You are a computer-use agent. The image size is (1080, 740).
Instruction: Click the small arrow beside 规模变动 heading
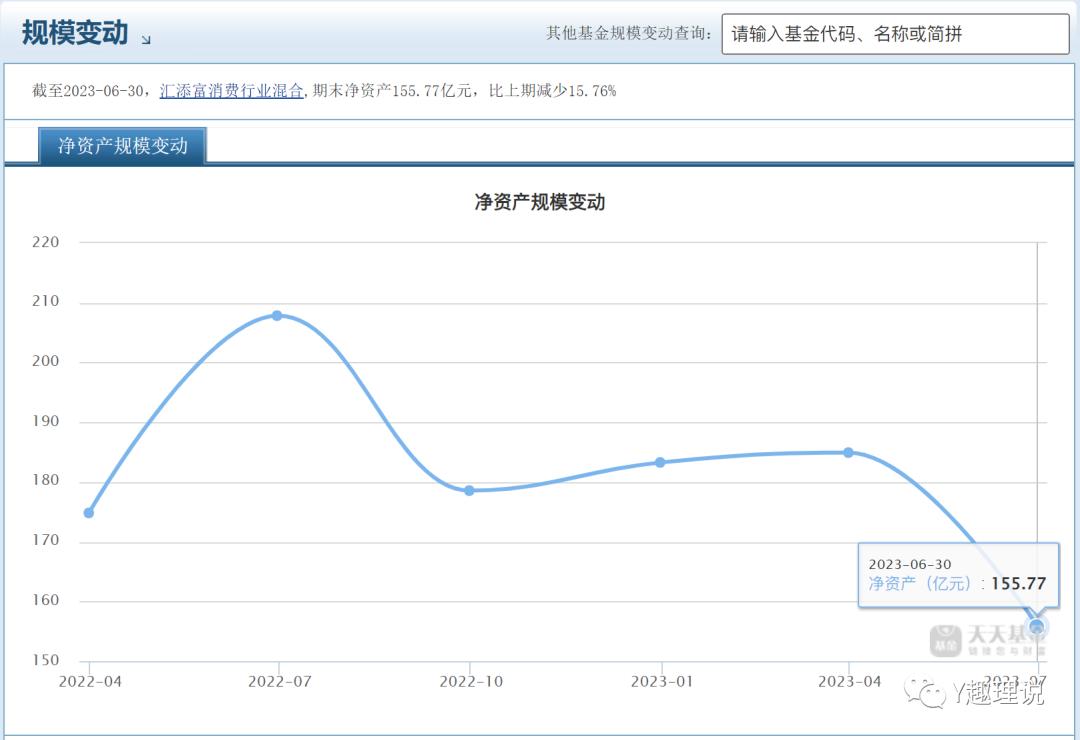pos(147,41)
